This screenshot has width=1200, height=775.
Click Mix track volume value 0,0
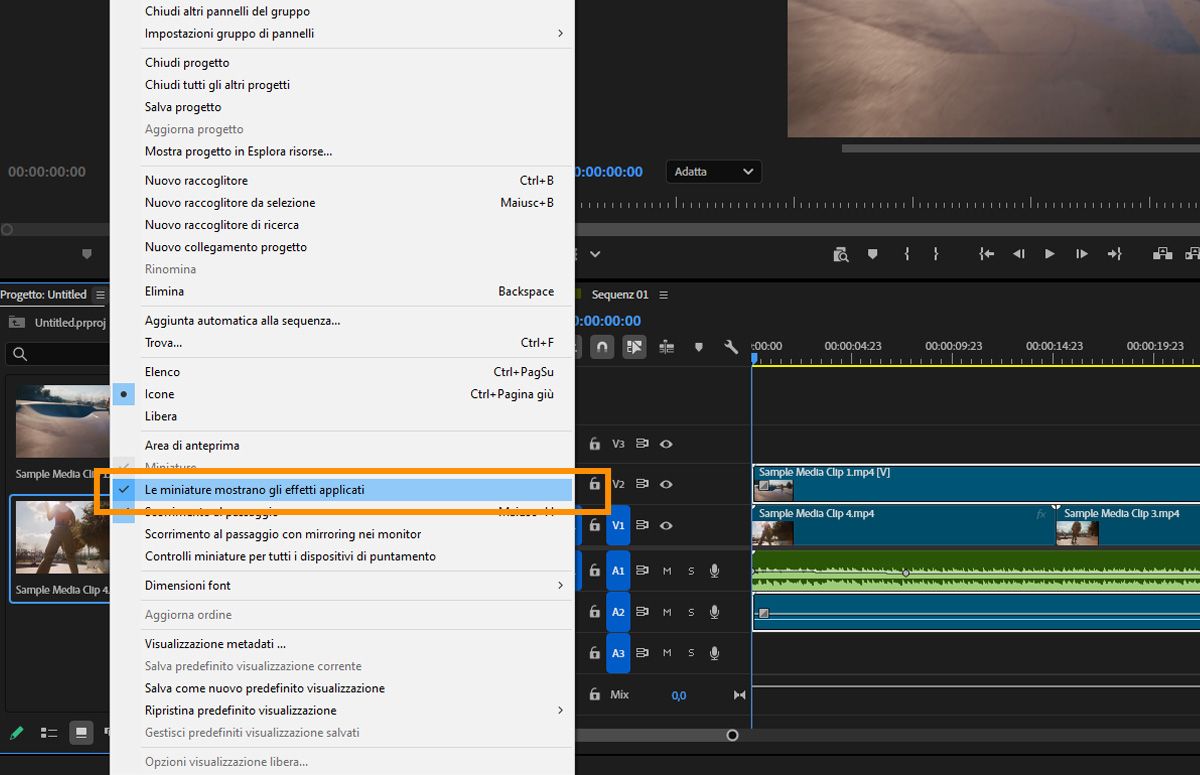pyautogui.click(x=679, y=695)
